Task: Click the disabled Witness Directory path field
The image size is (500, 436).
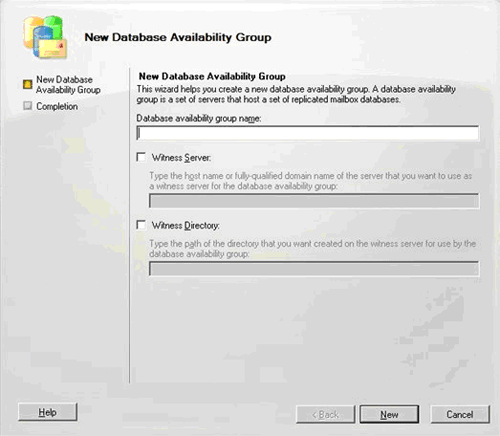Action: pos(314,269)
